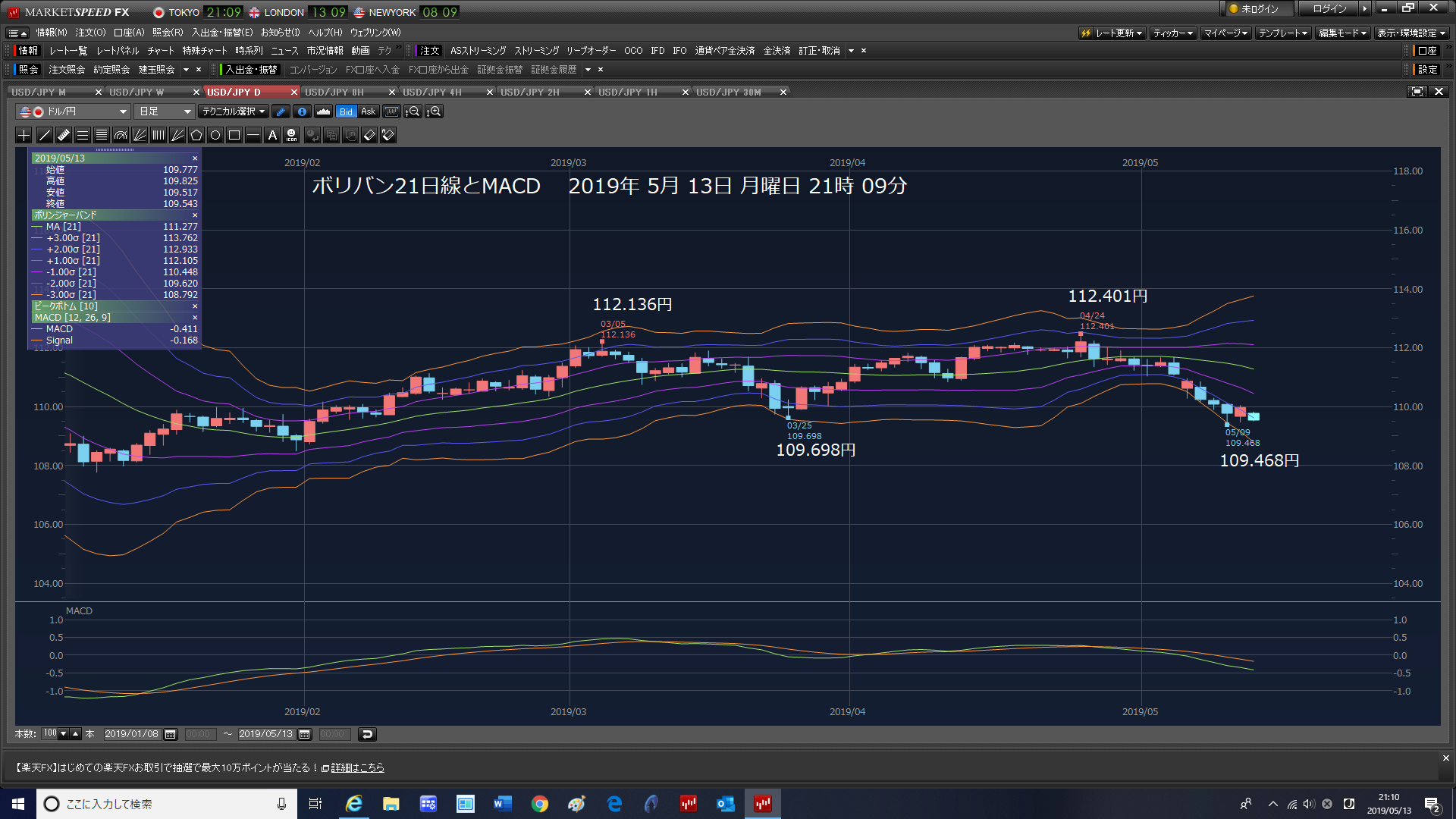Open the start date calendar picker
The width and height of the screenshot is (1456, 819).
(x=171, y=734)
